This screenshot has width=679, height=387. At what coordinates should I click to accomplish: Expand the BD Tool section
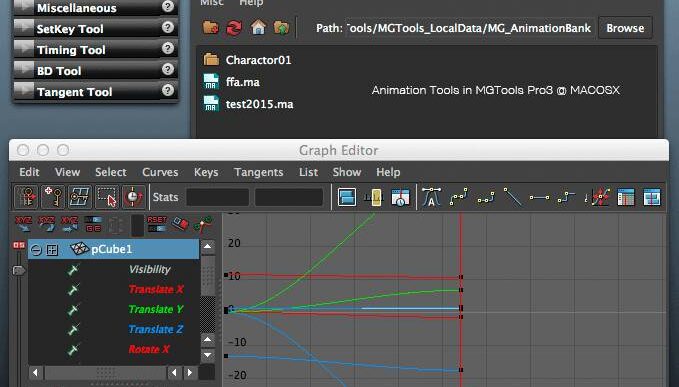24,70
